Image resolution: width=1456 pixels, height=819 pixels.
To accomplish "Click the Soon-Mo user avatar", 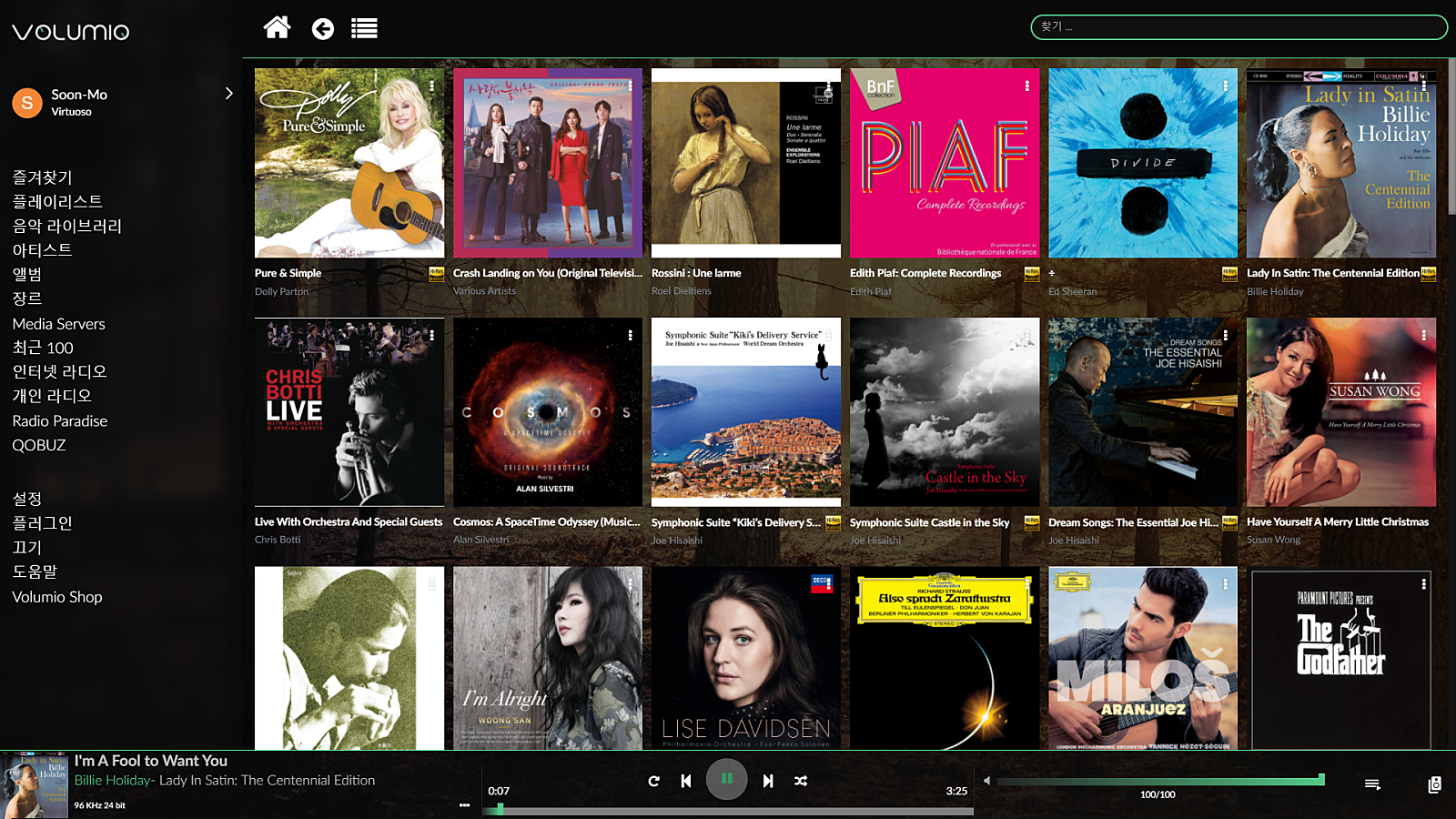I will (27, 103).
